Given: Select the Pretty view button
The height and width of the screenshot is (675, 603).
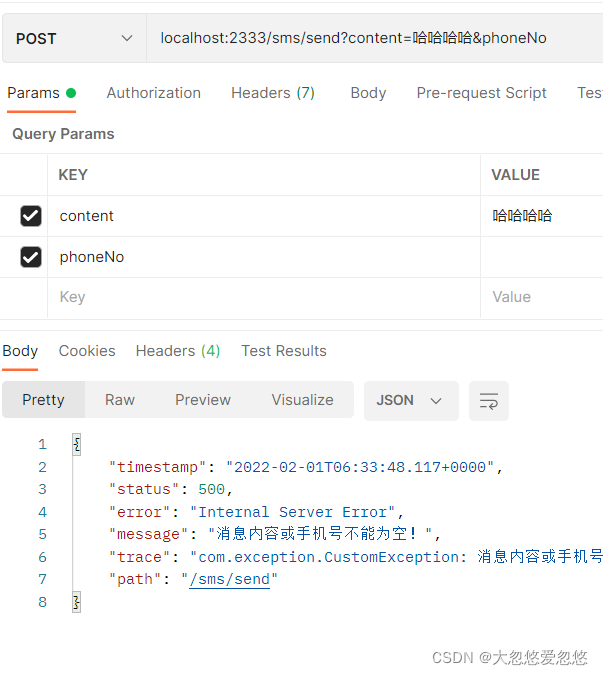Looking at the screenshot, I should (43, 400).
